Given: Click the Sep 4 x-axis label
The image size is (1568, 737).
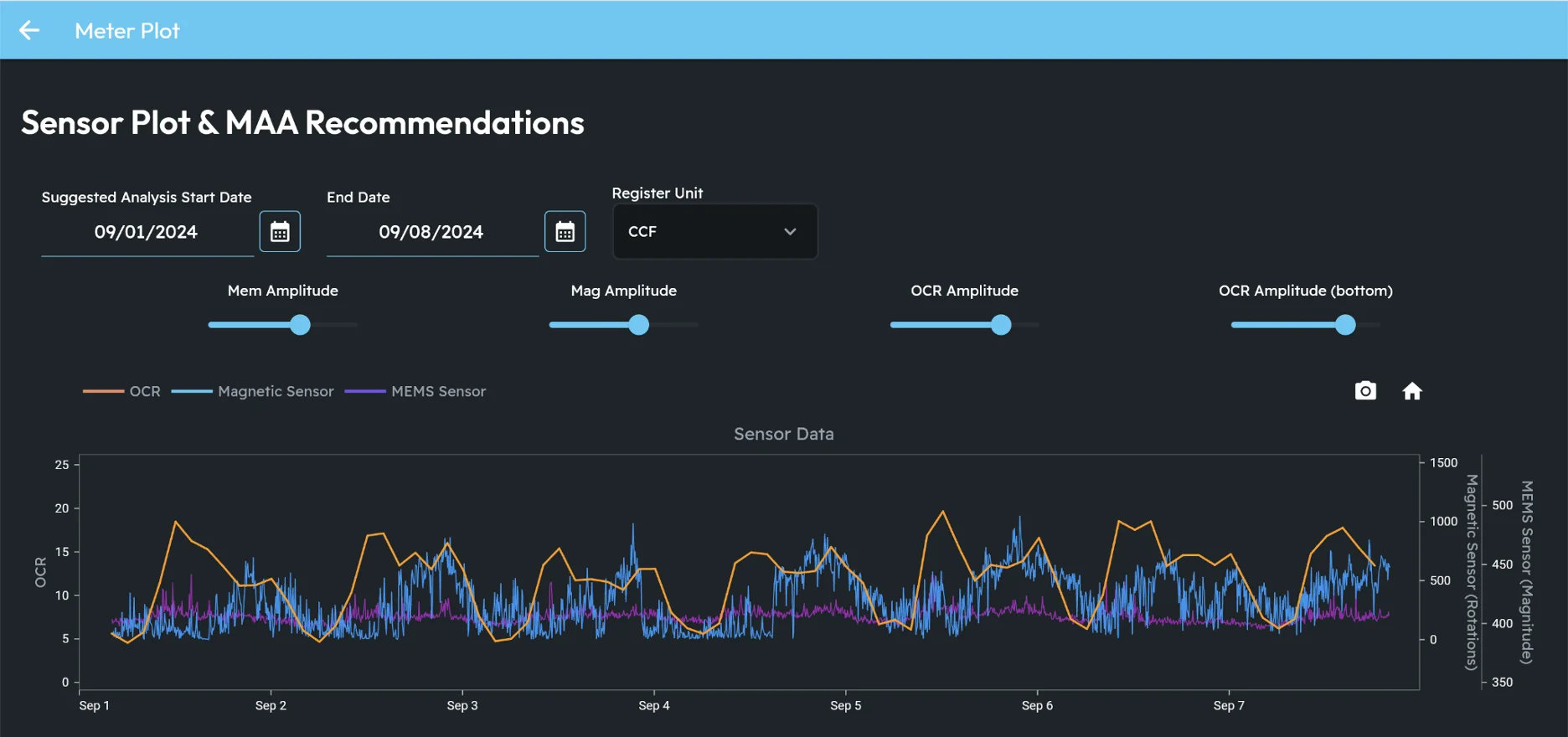Looking at the screenshot, I should click(x=653, y=705).
